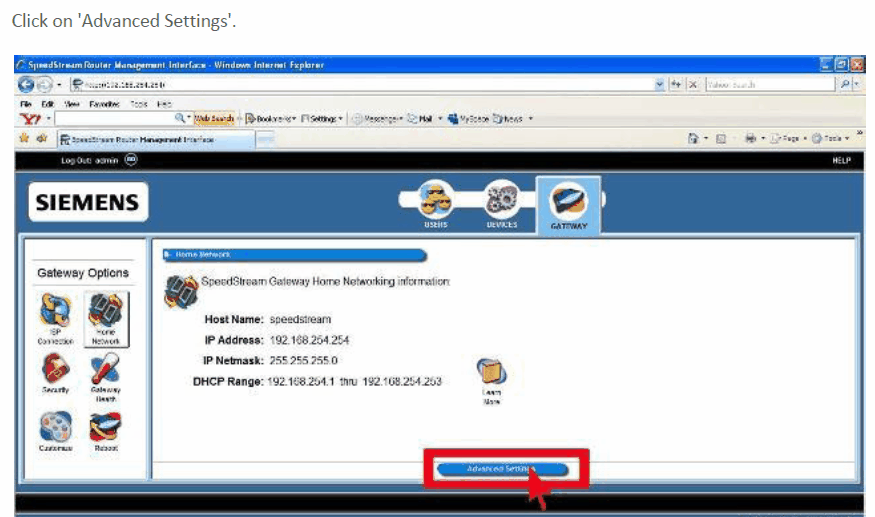Open the Devices gears icon

[501, 200]
